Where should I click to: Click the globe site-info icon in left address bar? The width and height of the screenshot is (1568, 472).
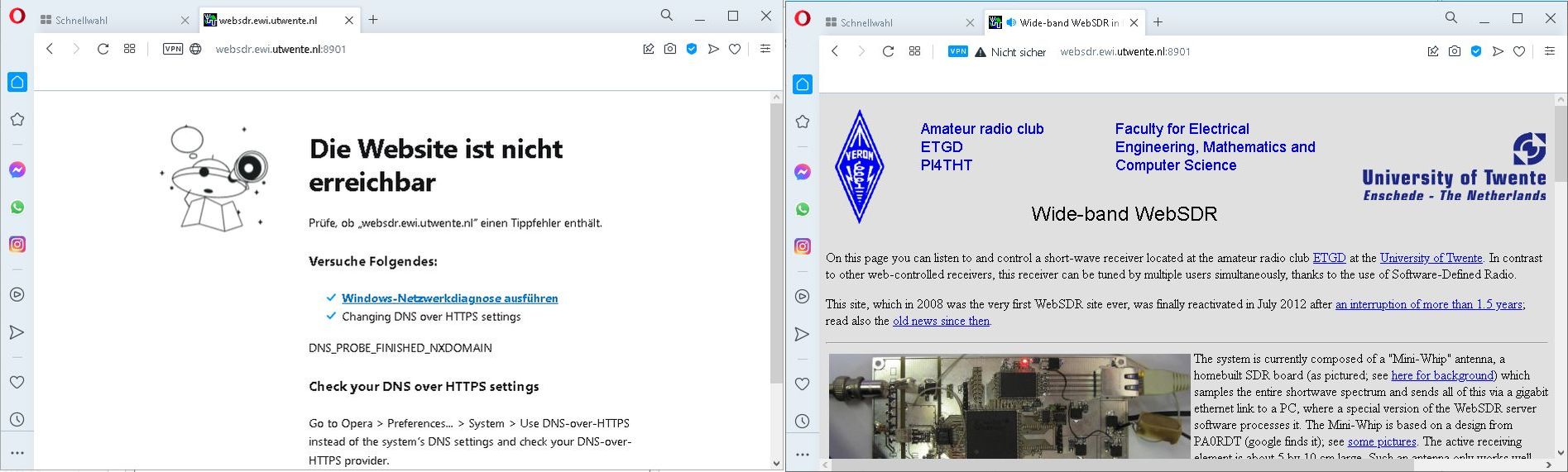point(195,49)
